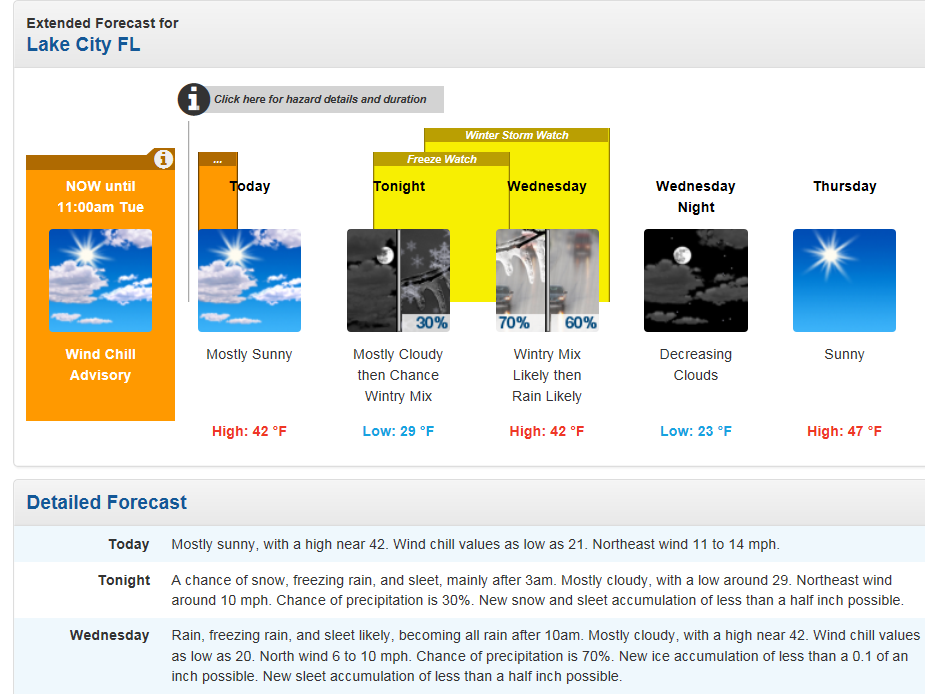The height and width of the screenshot is (694, 925).
Task: Click Wednesday's wintry mix 70% forecast icon
Action: pyautogui.click(x=547, y=280)
